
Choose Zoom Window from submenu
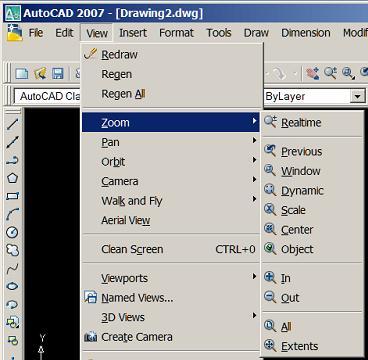coord(312,171)
